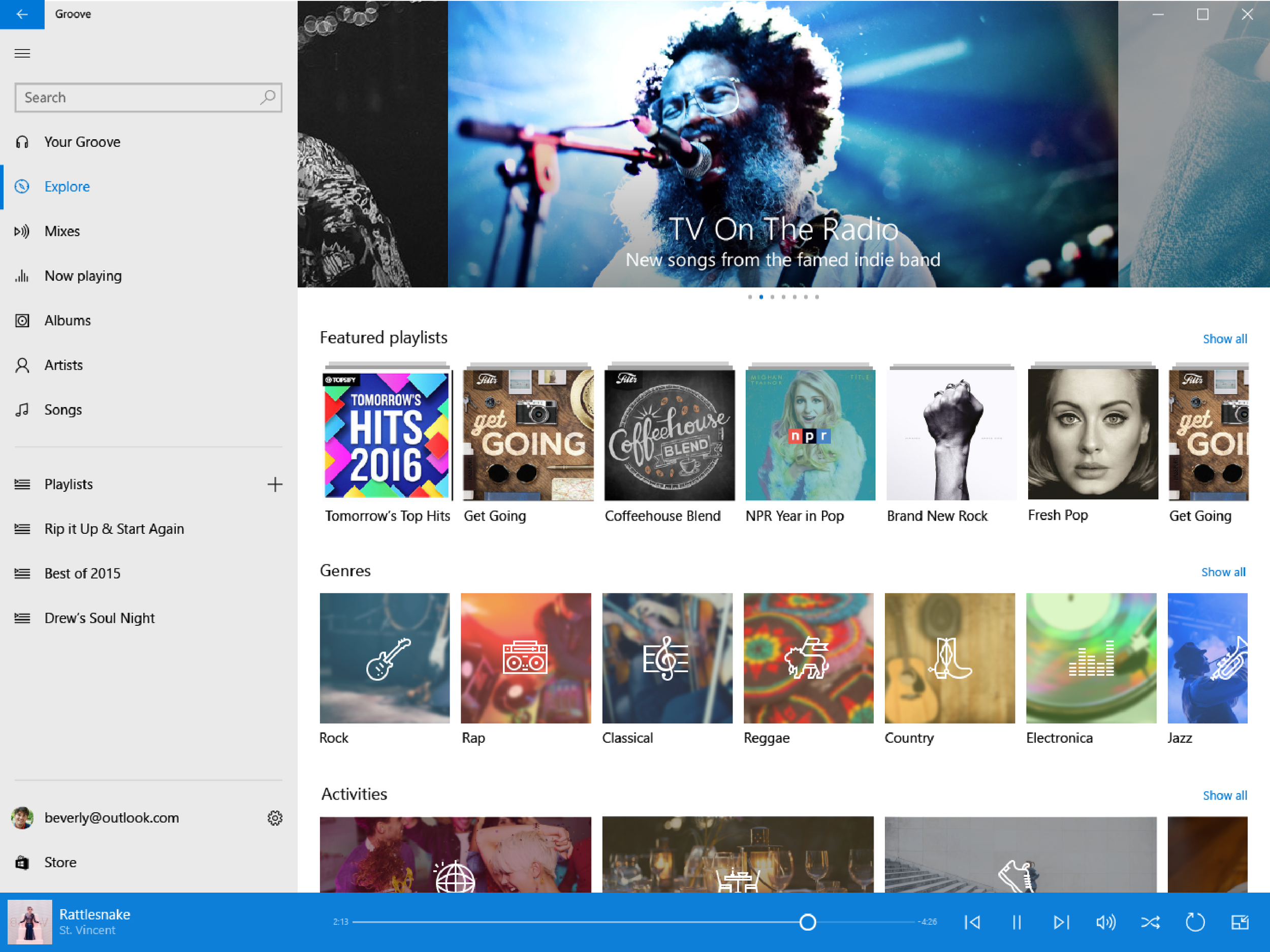Open Coffeehouse Blend playlist cover
Viewport: 1270px width, 952px height.
670,435
